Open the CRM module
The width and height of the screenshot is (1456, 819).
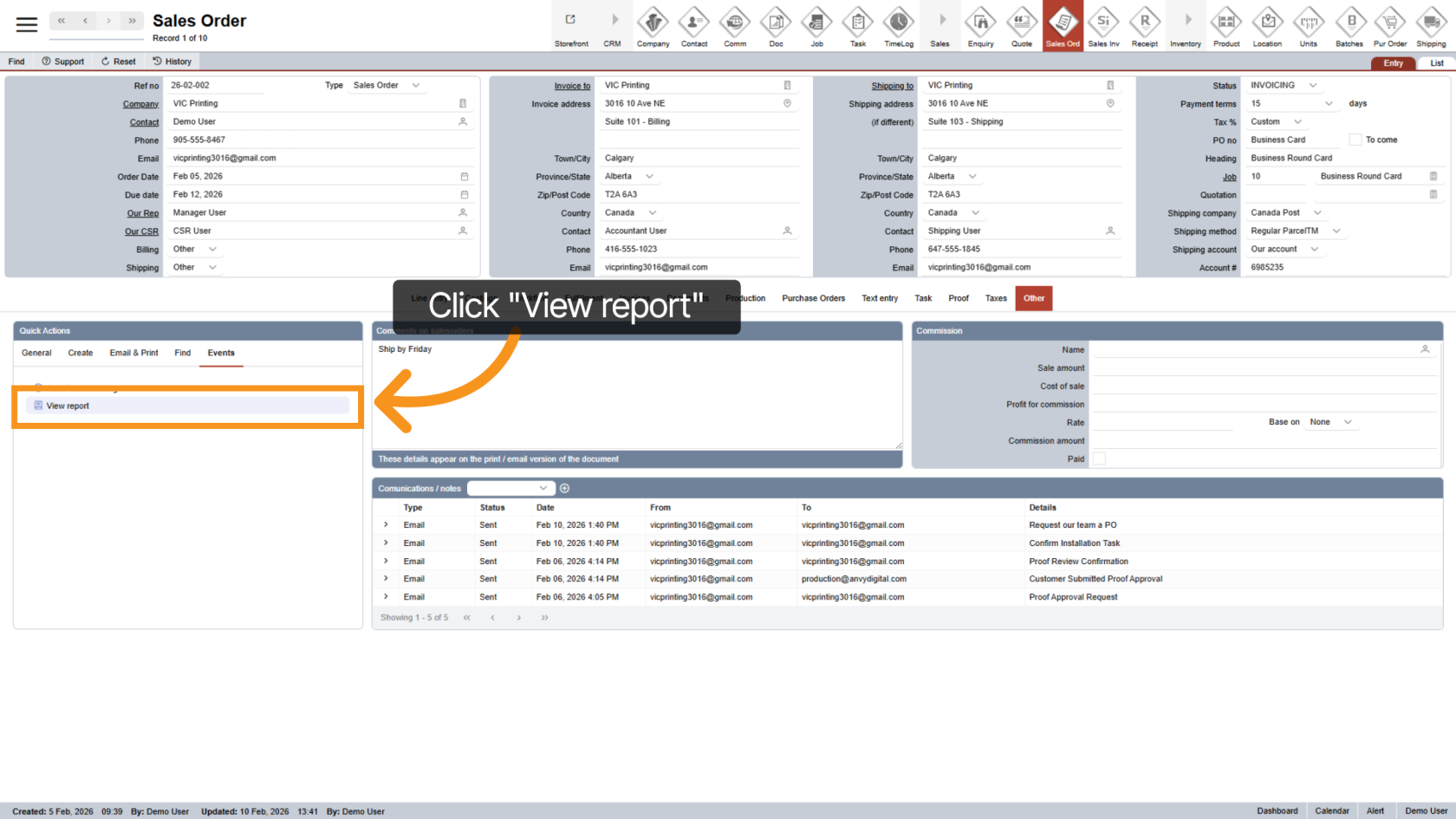(x=613, y=26)
